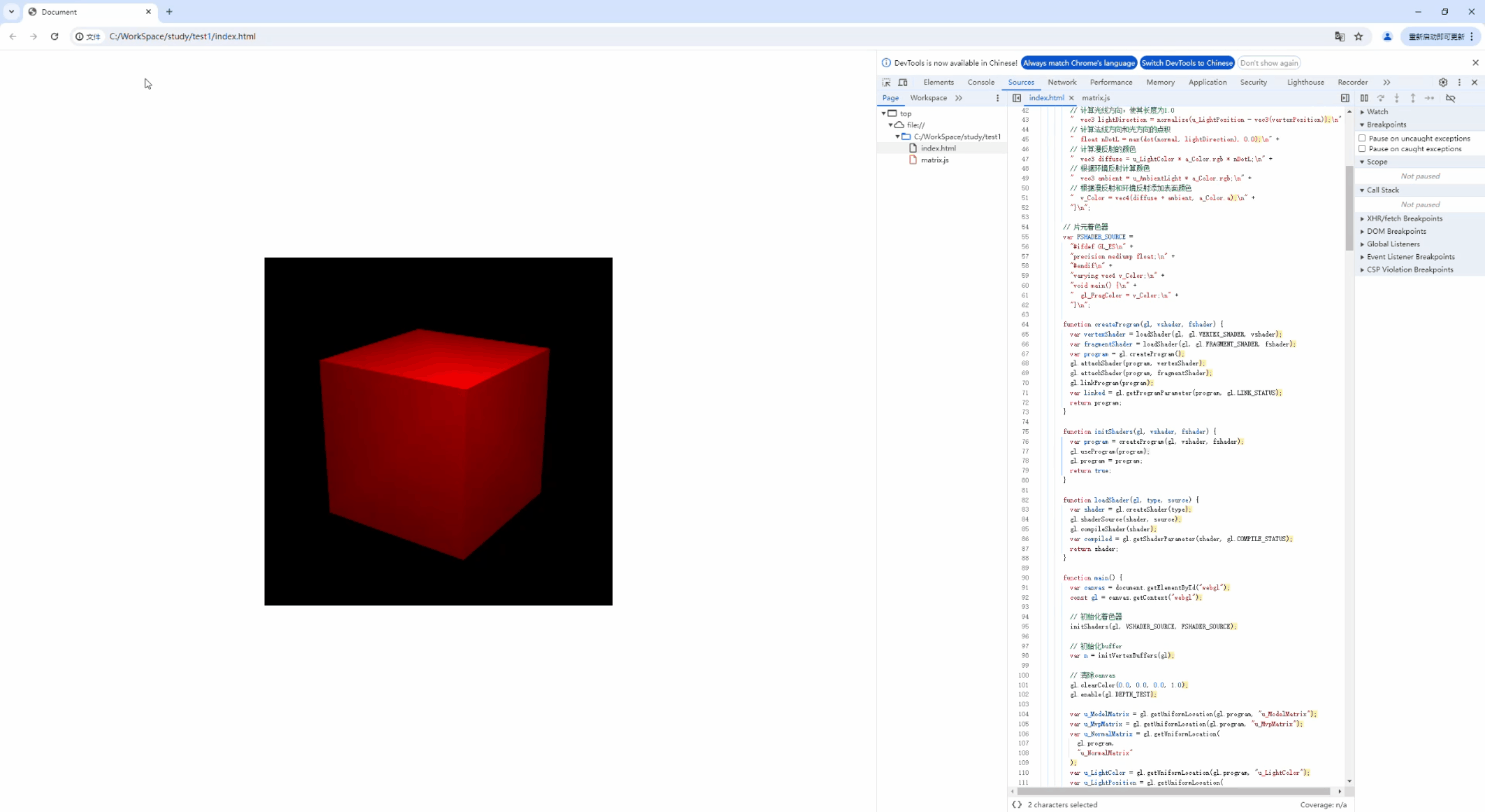The width and height of the screenshot is (1485, 812).
Task: Expand the Watch section
Action: pyautogui.click(x=1377, y=111)
